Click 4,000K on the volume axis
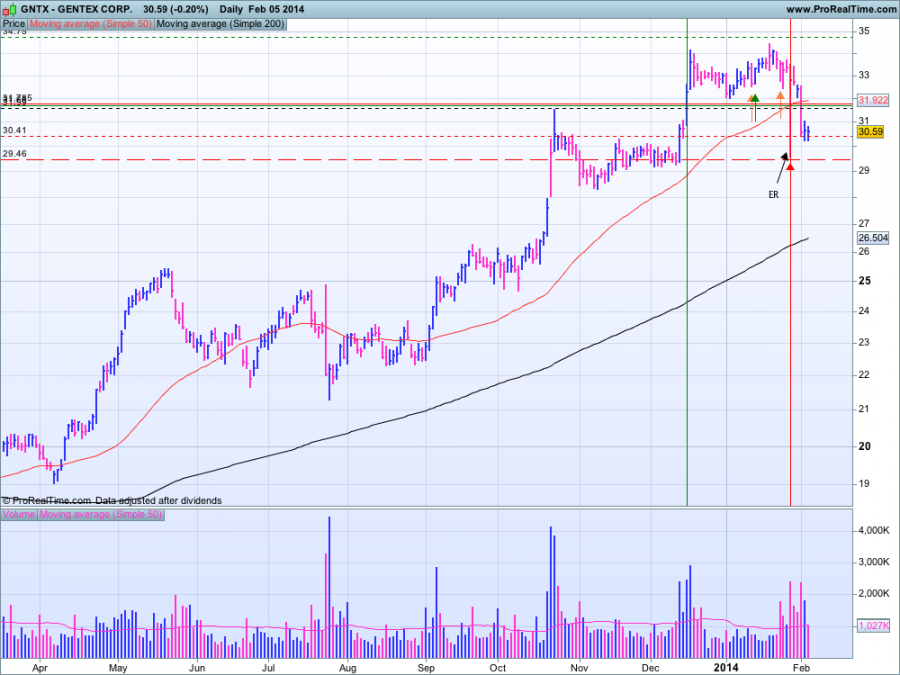The height and width of the screenshot is (675, 900). click(x=874, y=530)
